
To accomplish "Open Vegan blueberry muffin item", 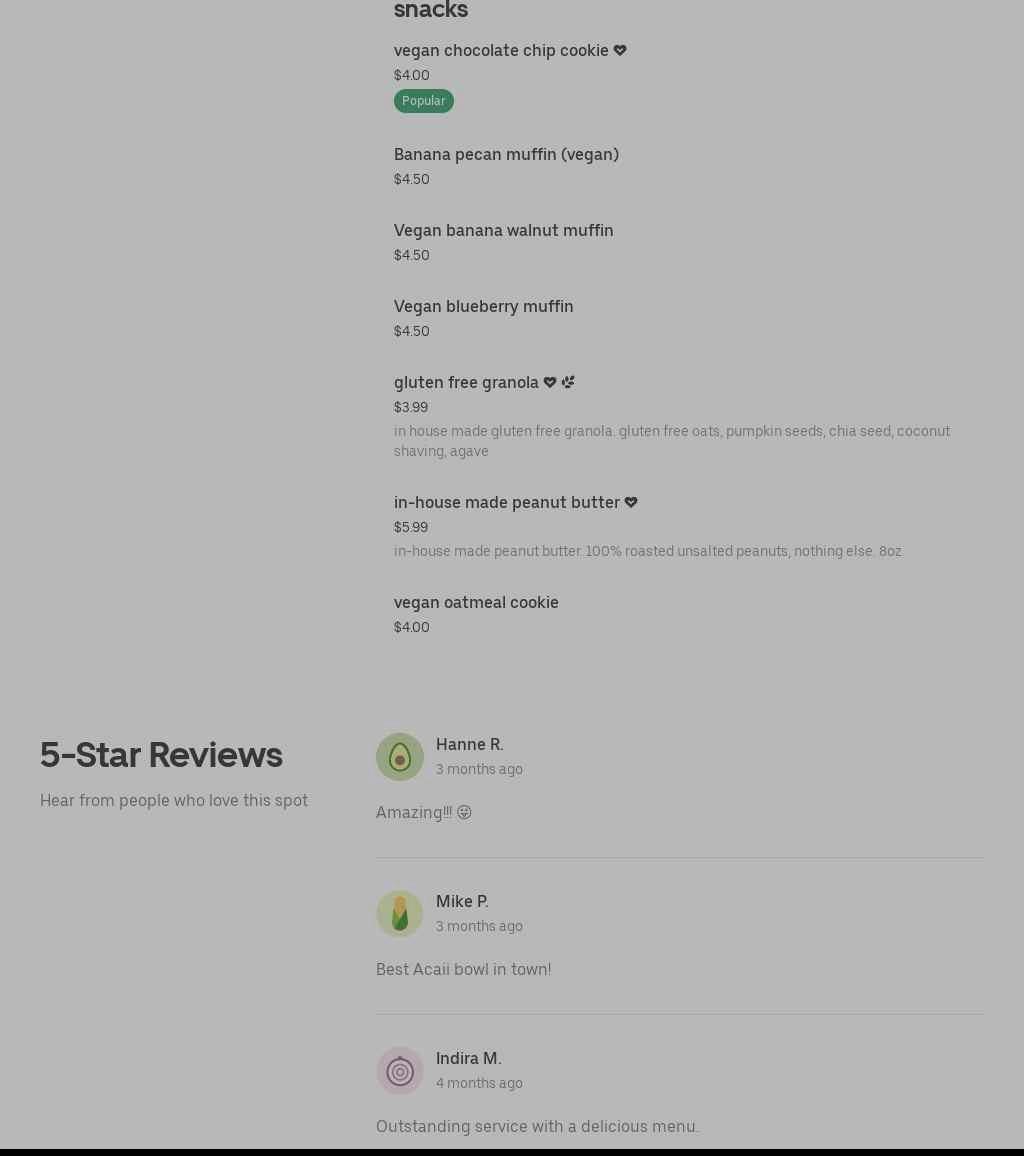I will click(x=483, y=306).
